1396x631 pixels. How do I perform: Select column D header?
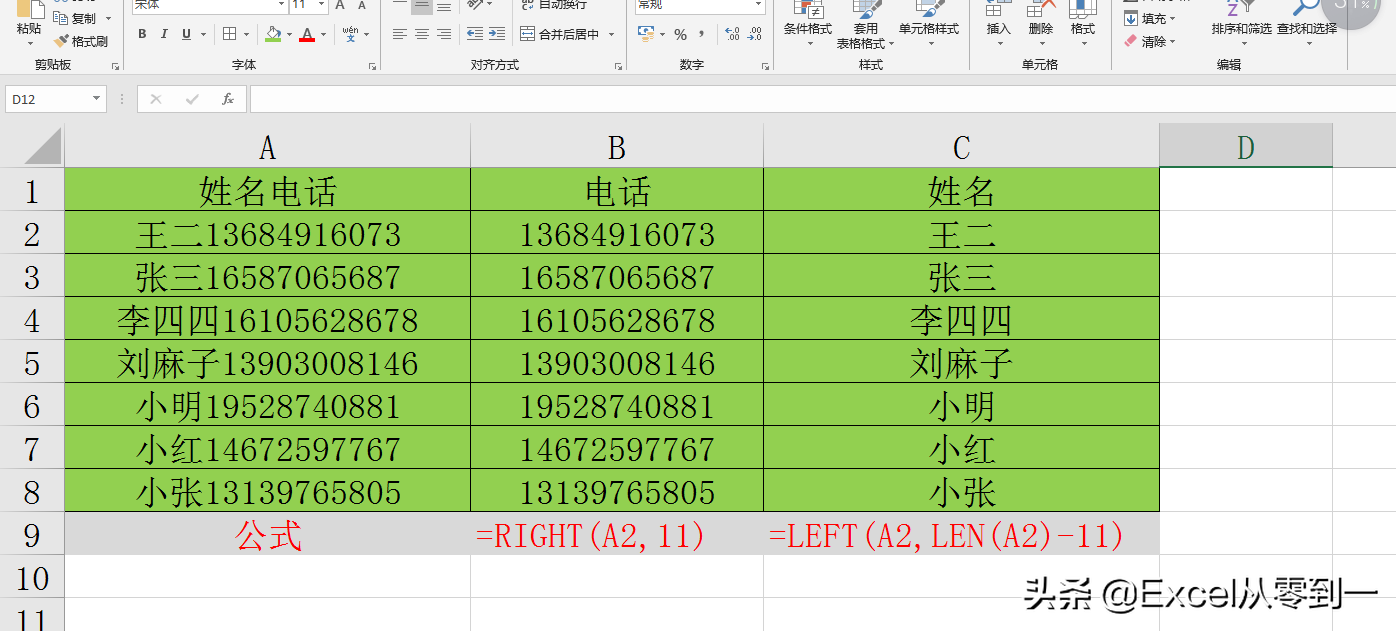1245,146
